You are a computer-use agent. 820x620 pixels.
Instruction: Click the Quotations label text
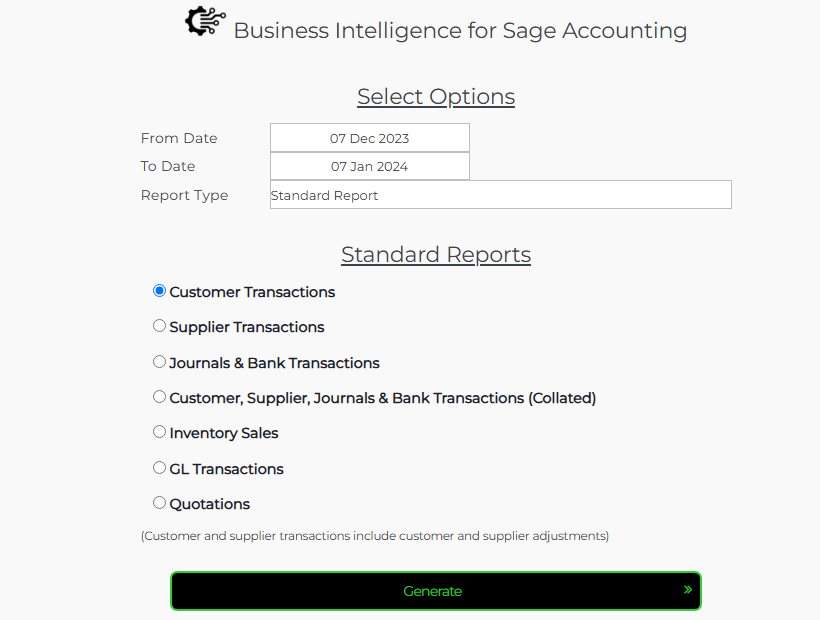pyautogui.click(x=210, y=504)
